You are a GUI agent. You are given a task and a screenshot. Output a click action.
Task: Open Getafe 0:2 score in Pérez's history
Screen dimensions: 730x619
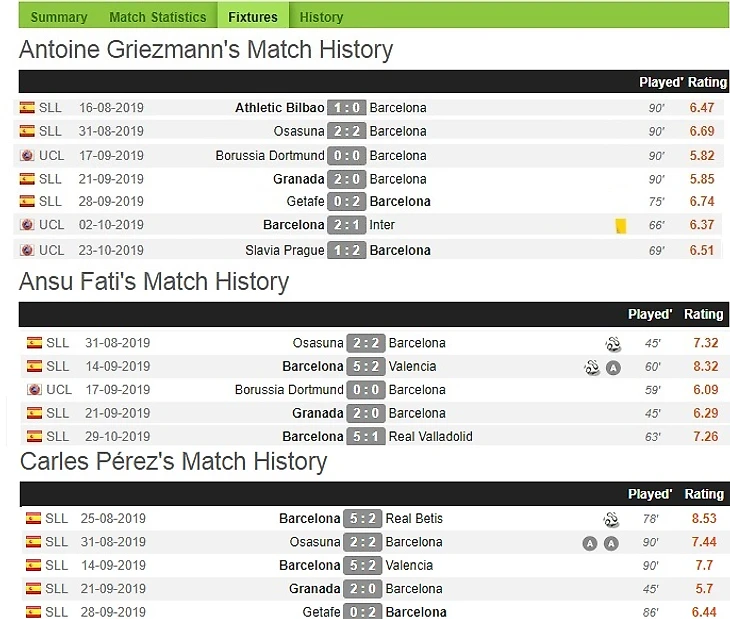[363, 612]
